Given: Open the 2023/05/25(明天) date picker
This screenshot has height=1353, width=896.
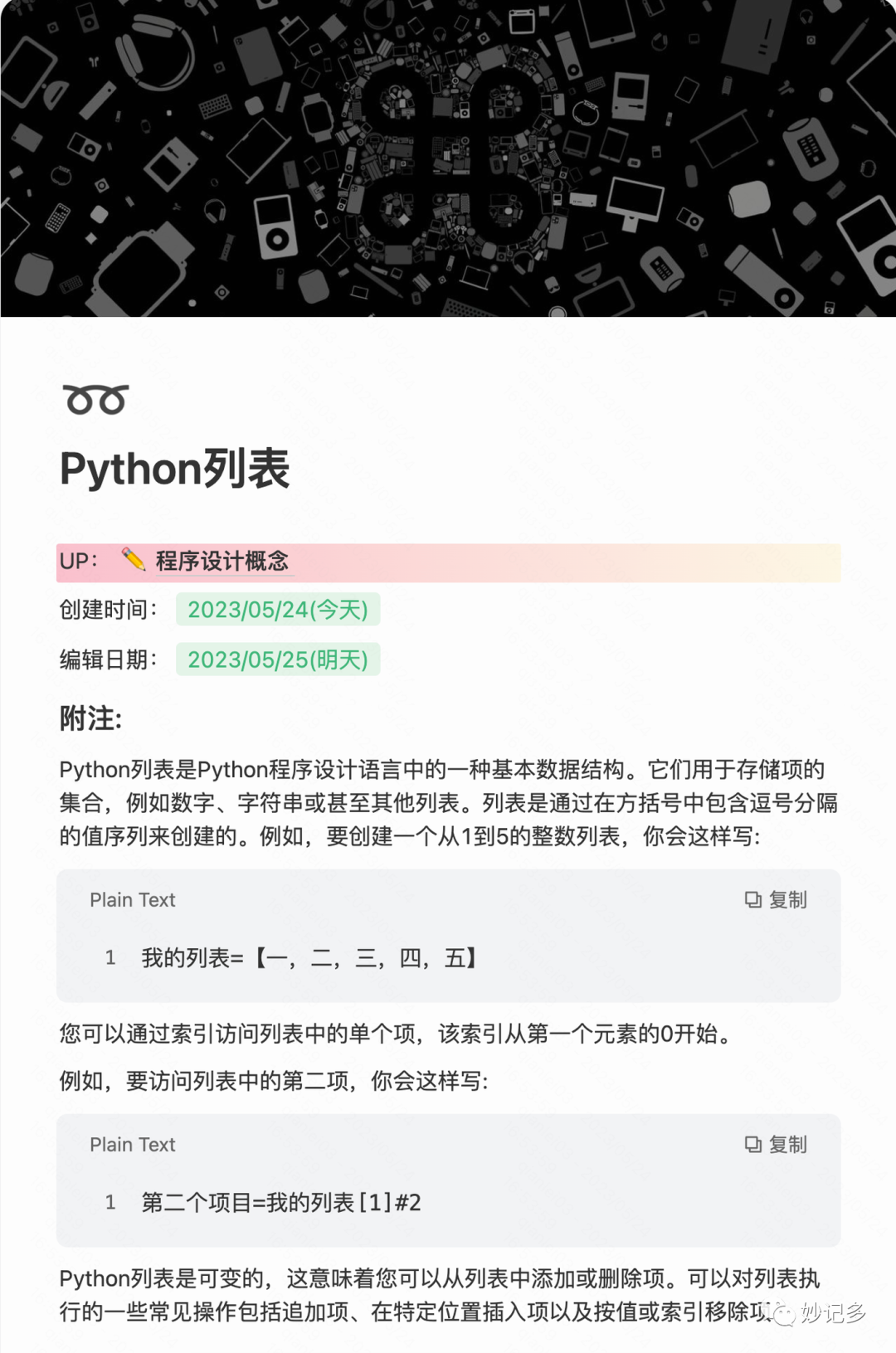Looking at the screenshot, I should [x=278, y=659].
